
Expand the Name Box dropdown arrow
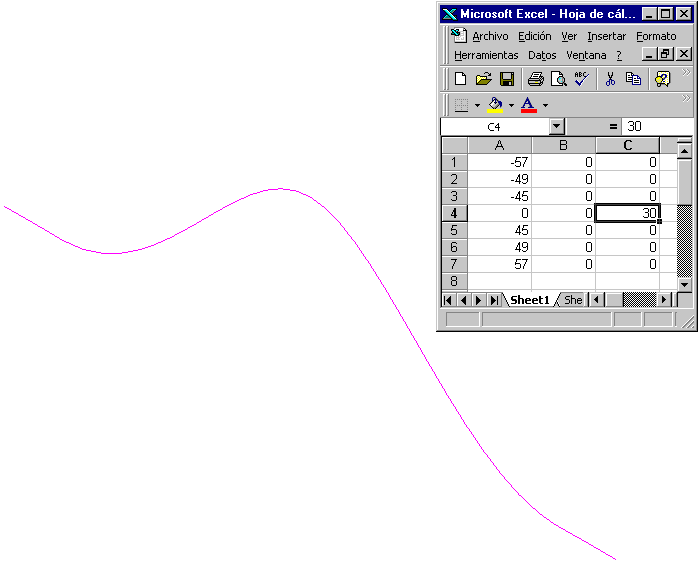557,127
